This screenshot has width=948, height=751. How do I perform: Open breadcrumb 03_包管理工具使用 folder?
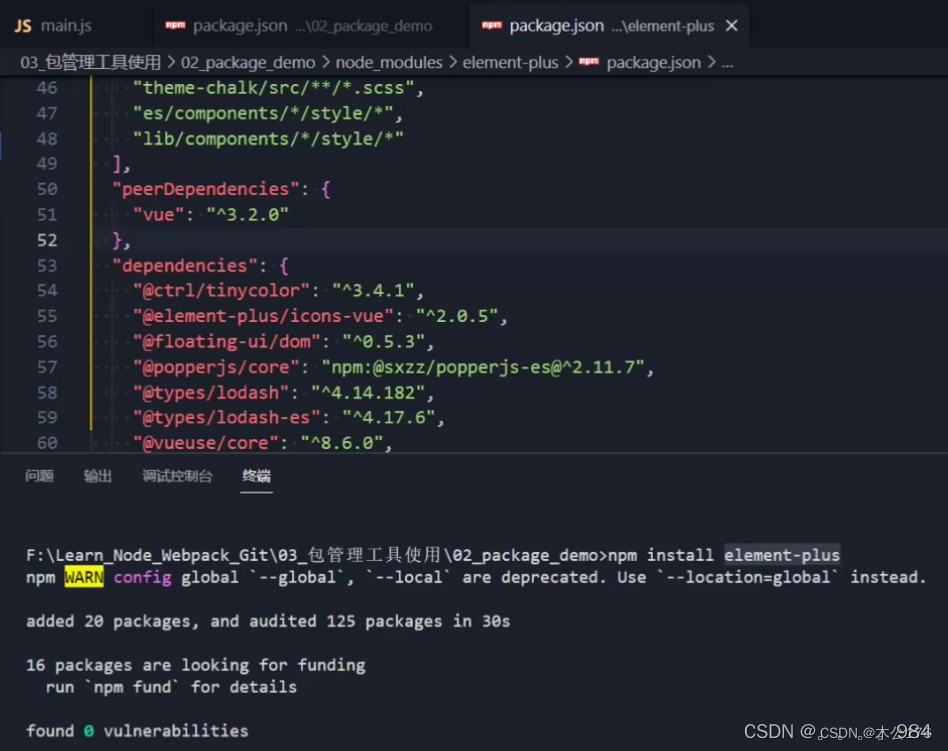91,62
